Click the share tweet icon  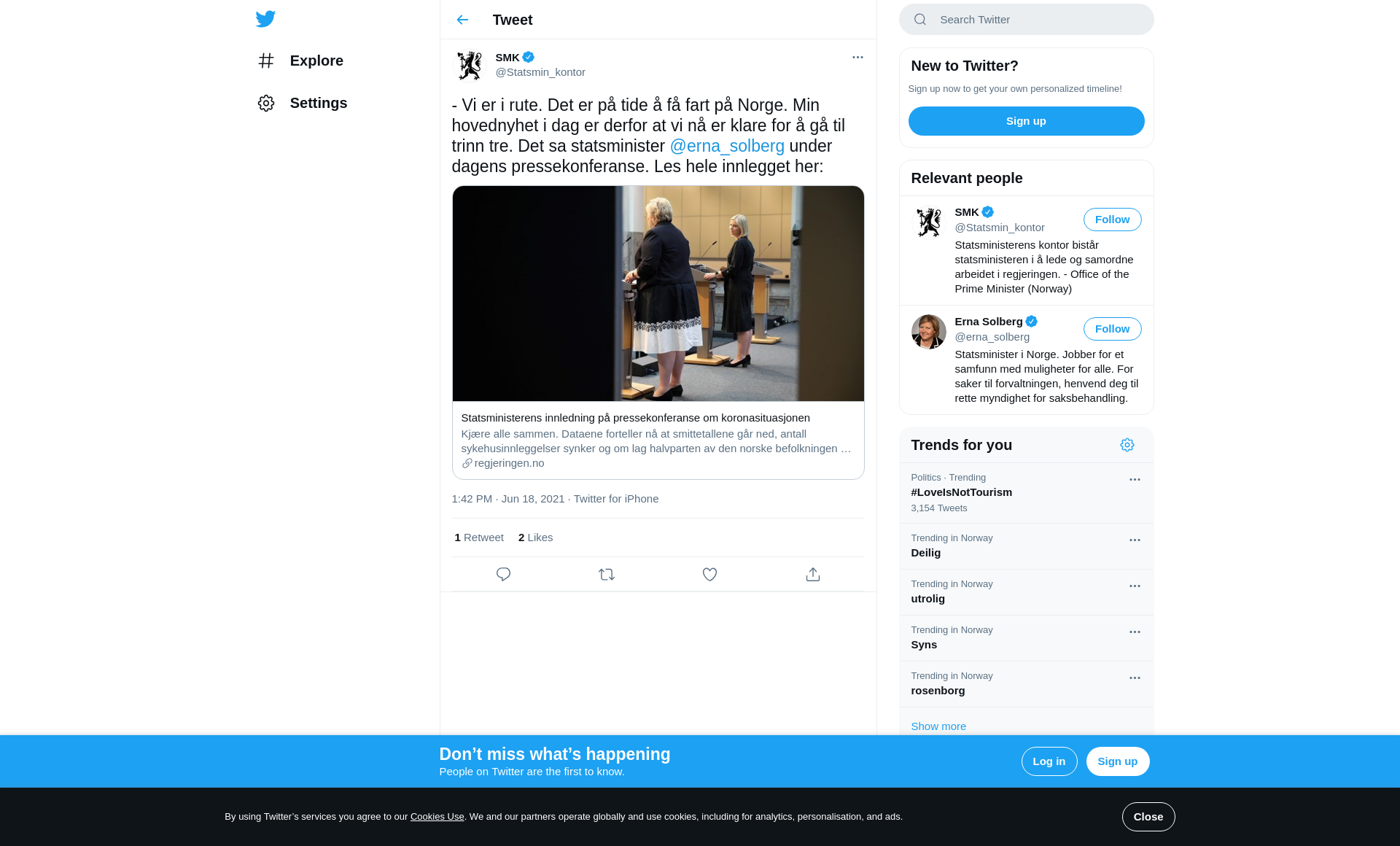coord(813,575)
